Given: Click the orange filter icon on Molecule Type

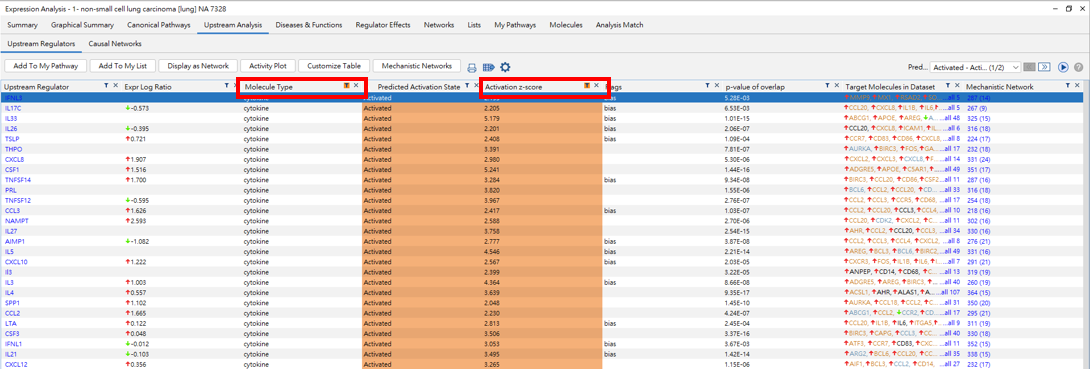Looking at the screenshot, I should [347, 85].
